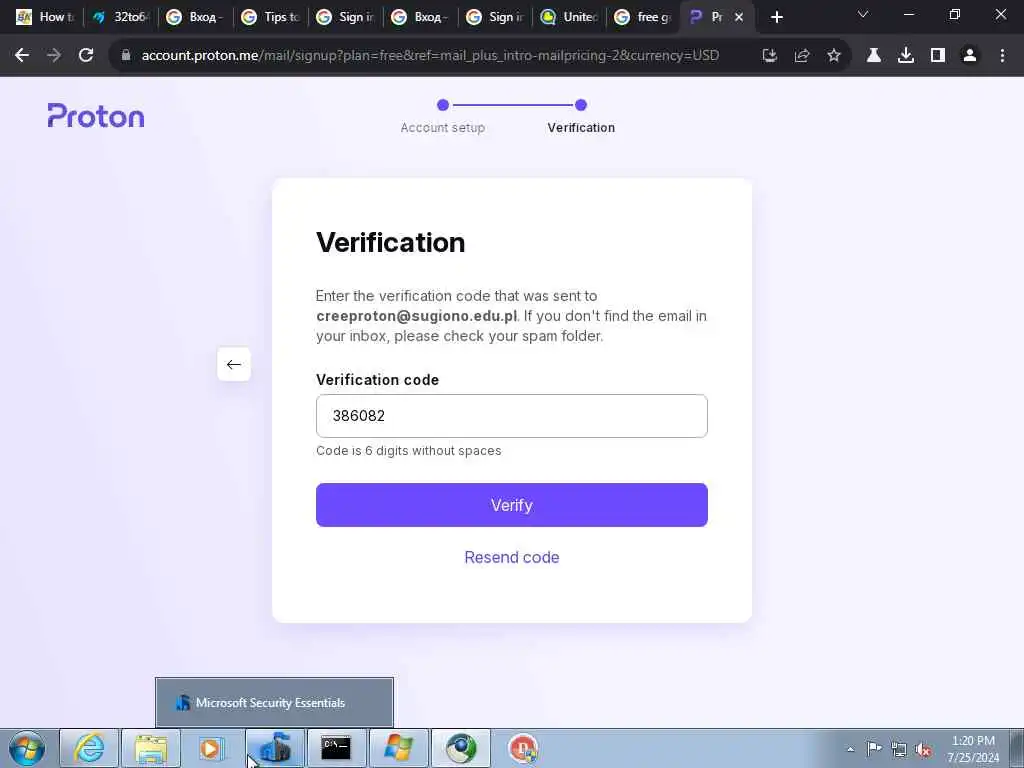Open Windows Explorer folder from the taskbar
1024x768 pixels.
coord(151,748)
